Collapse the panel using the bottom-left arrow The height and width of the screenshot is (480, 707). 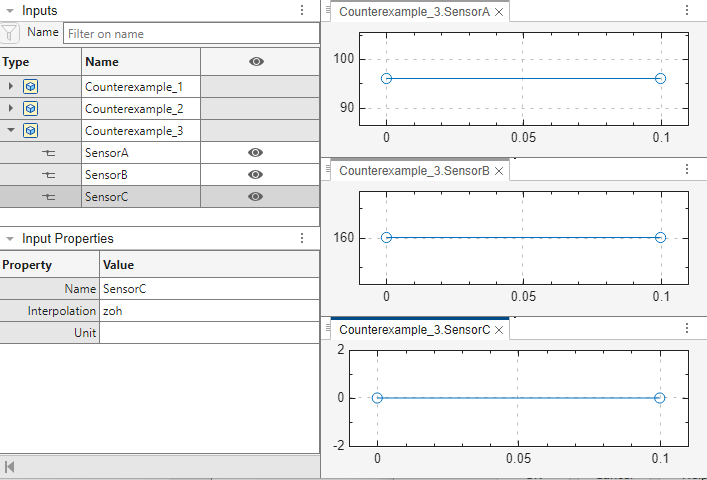point(10,467)
